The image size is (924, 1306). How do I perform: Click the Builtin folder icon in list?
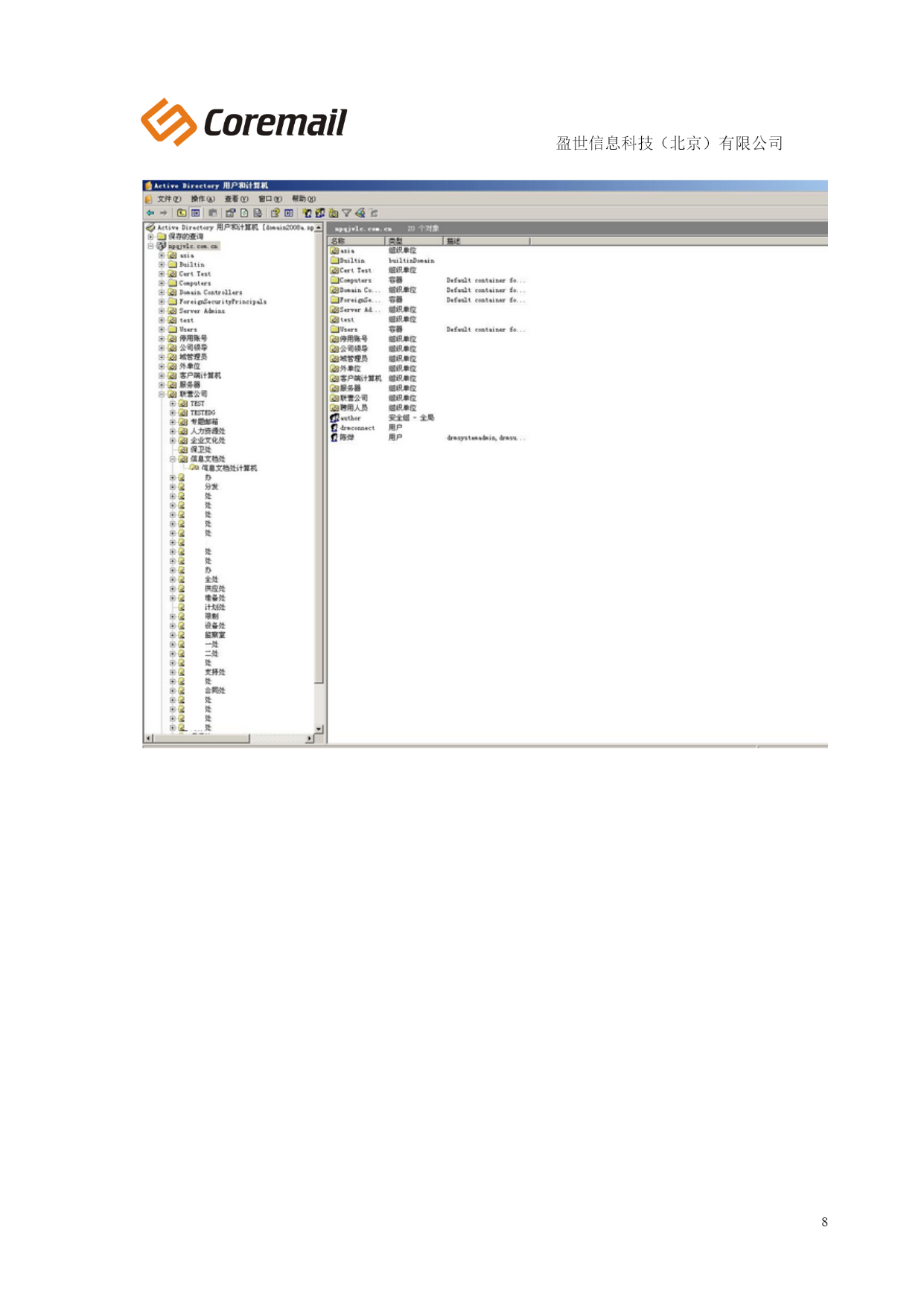pos(334,261)
